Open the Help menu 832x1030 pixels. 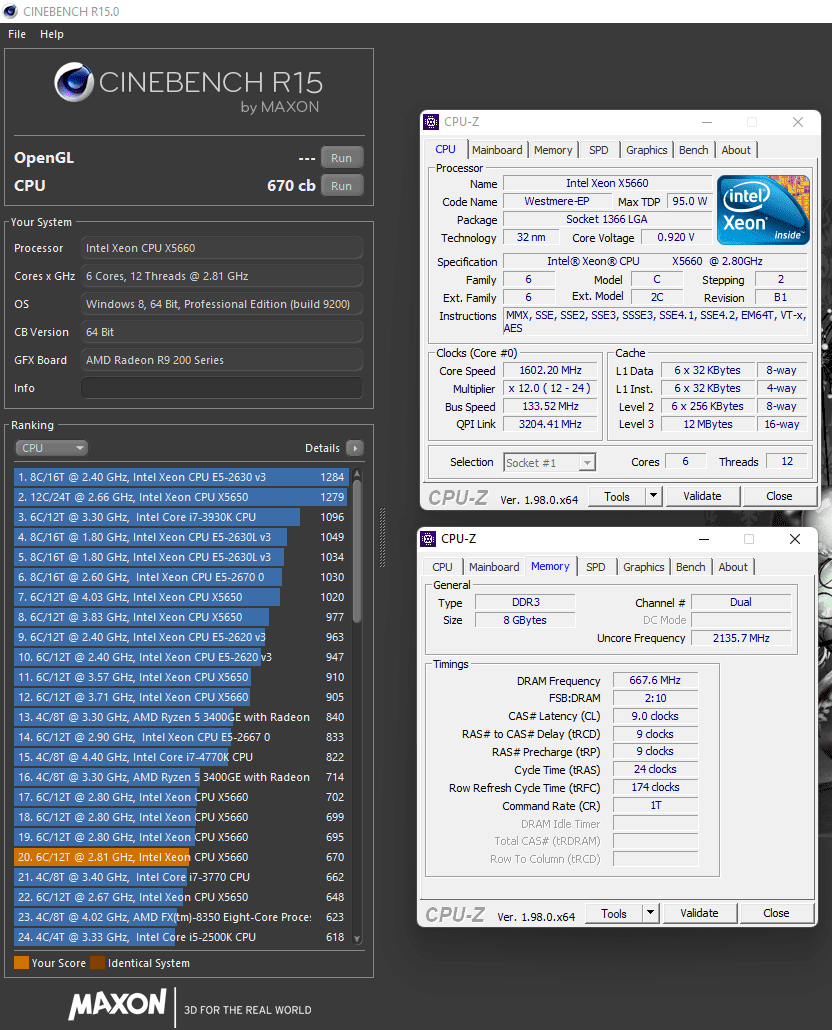[52, 34]
